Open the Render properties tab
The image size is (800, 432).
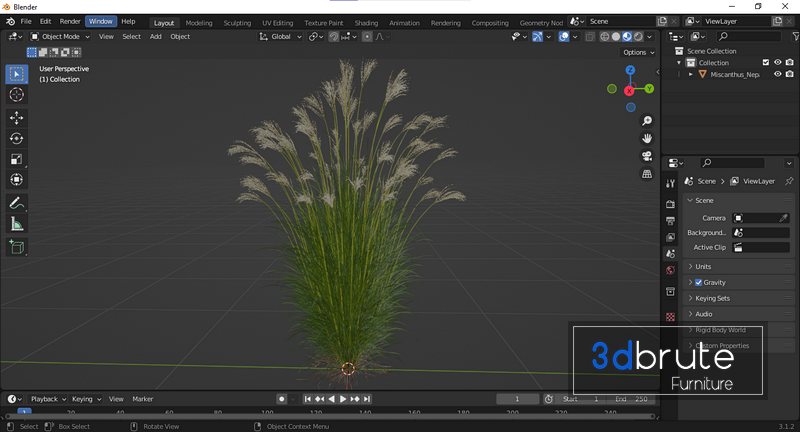[x=670, y=204]
